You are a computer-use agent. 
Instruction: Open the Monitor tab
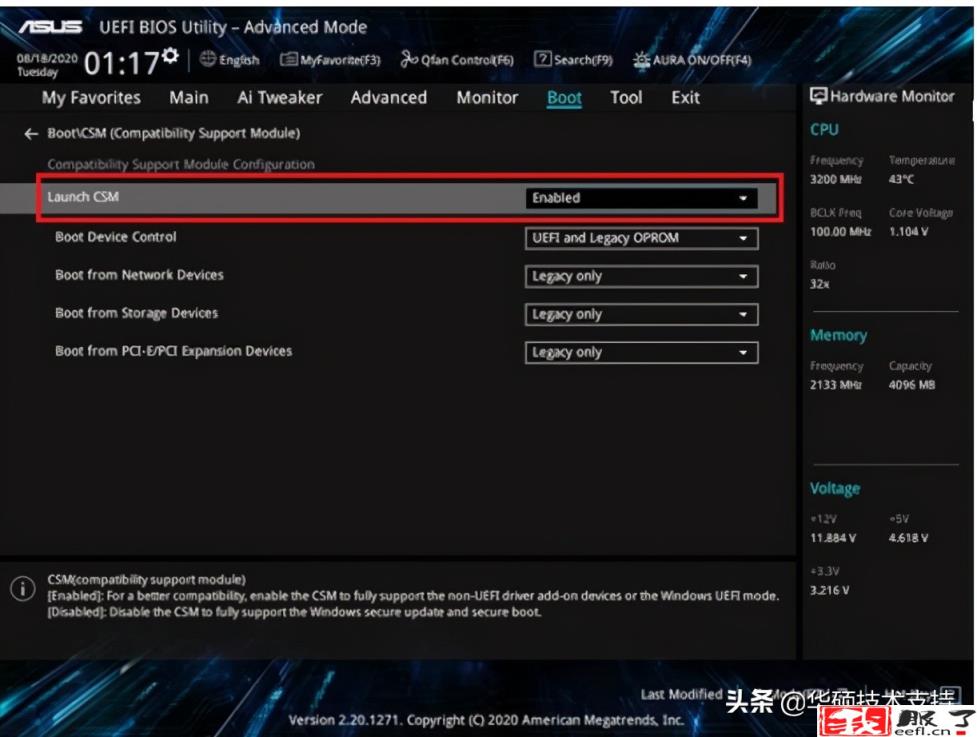pos(487,98)
